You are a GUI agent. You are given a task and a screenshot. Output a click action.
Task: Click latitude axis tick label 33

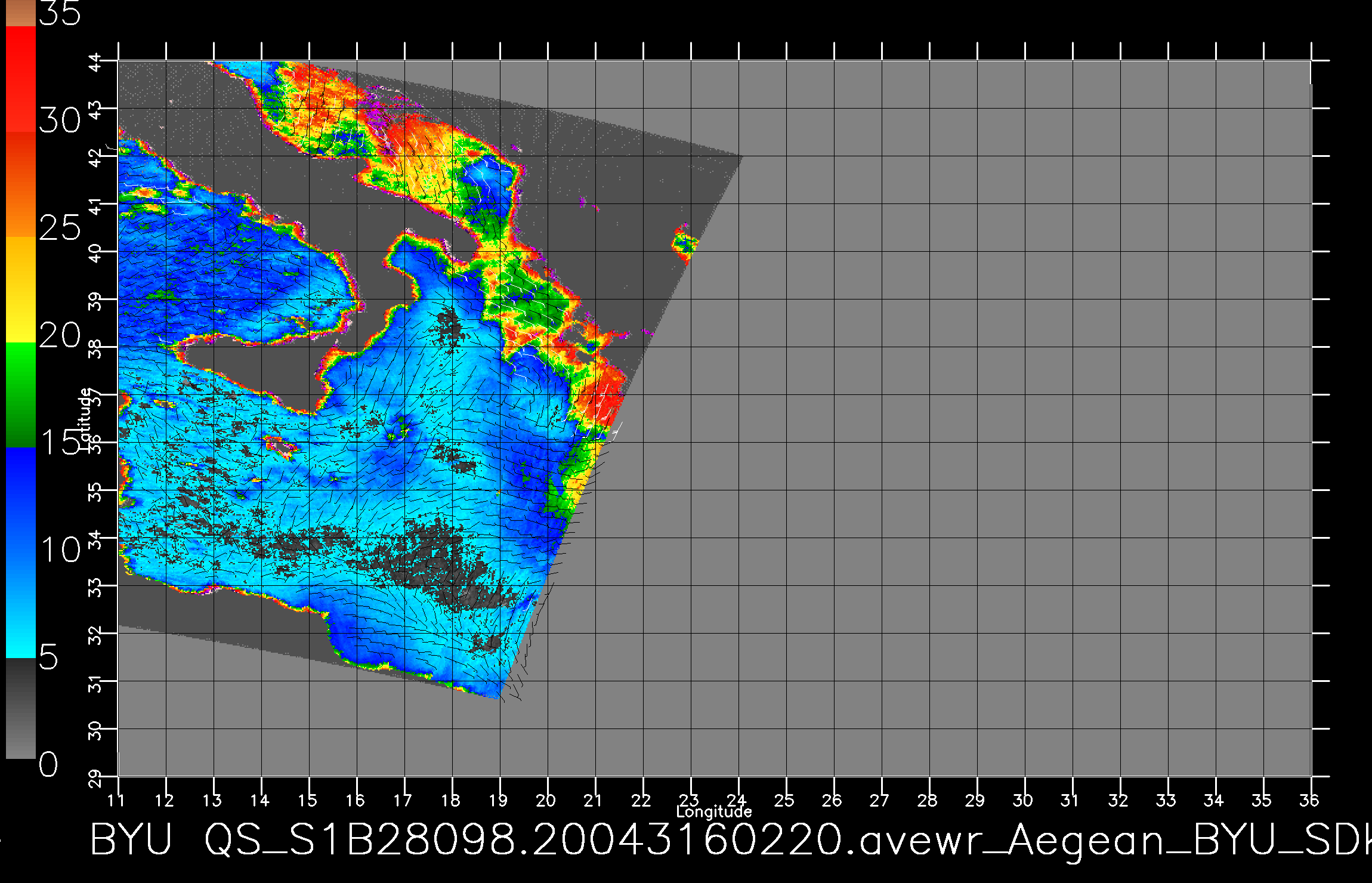95,587
